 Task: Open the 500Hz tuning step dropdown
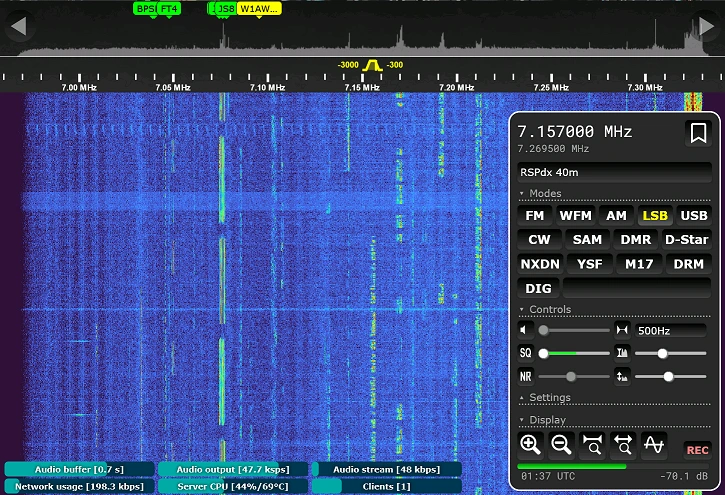[x=670, y=330]
